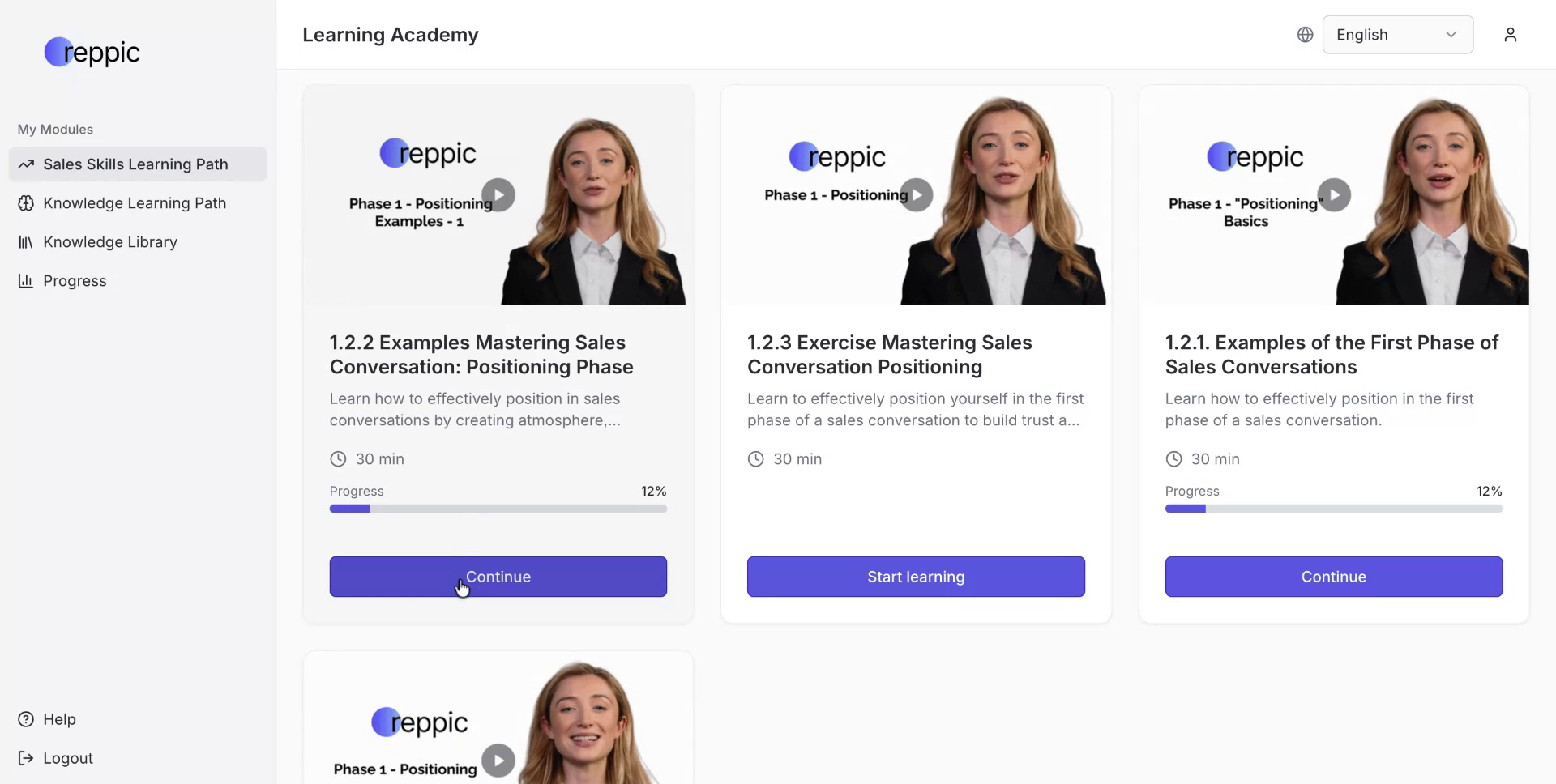Click the user profile icon
1556x784 pixels.
[1510, 35]
